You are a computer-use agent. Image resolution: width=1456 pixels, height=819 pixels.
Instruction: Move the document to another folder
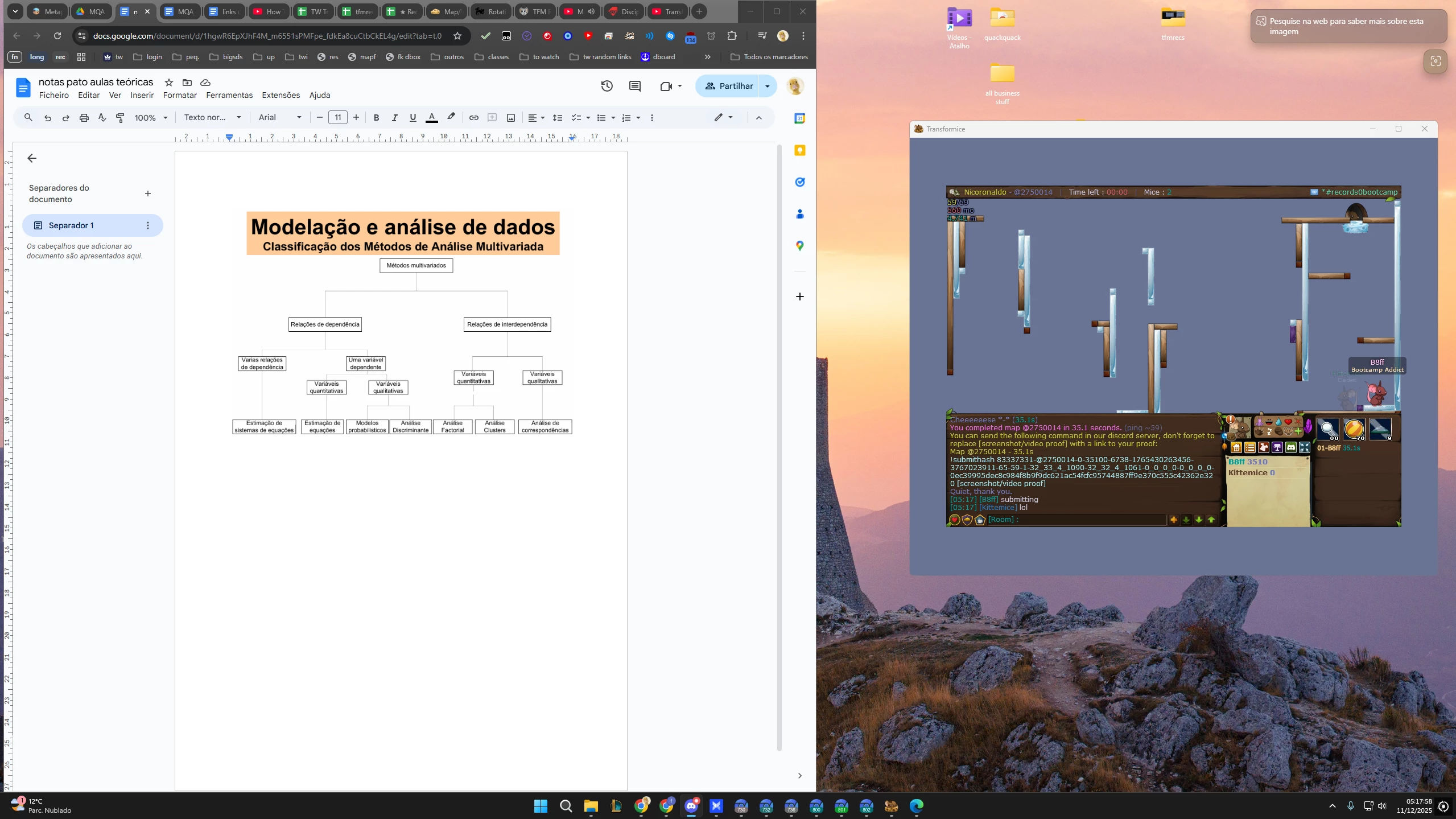tap(187, 83)
